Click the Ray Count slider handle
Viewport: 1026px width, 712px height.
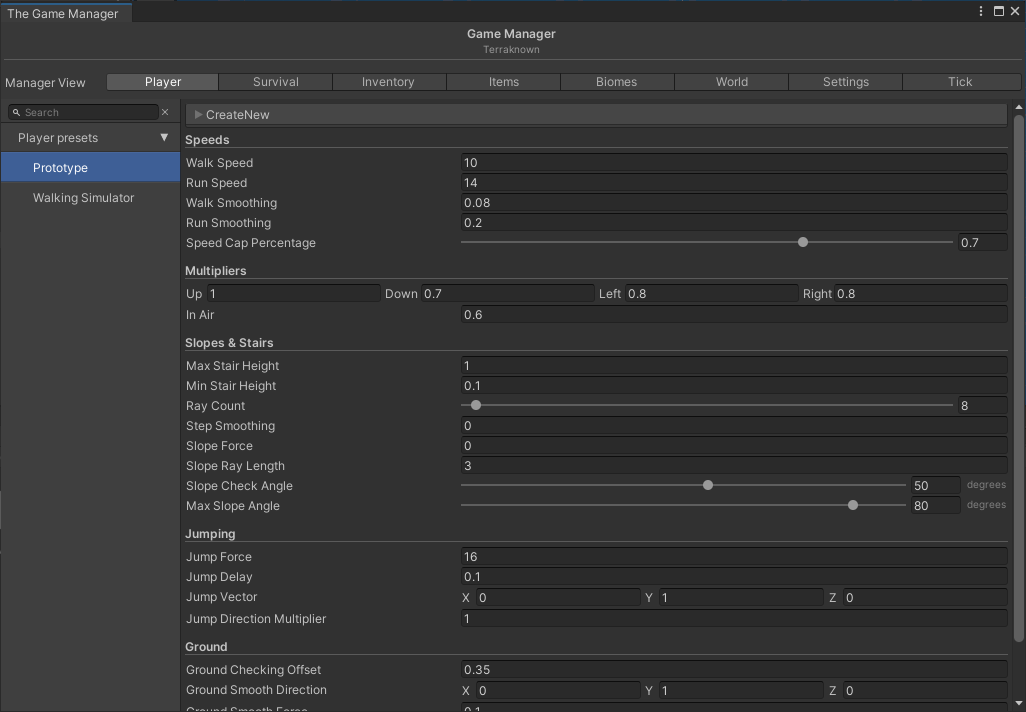point(476,405)
